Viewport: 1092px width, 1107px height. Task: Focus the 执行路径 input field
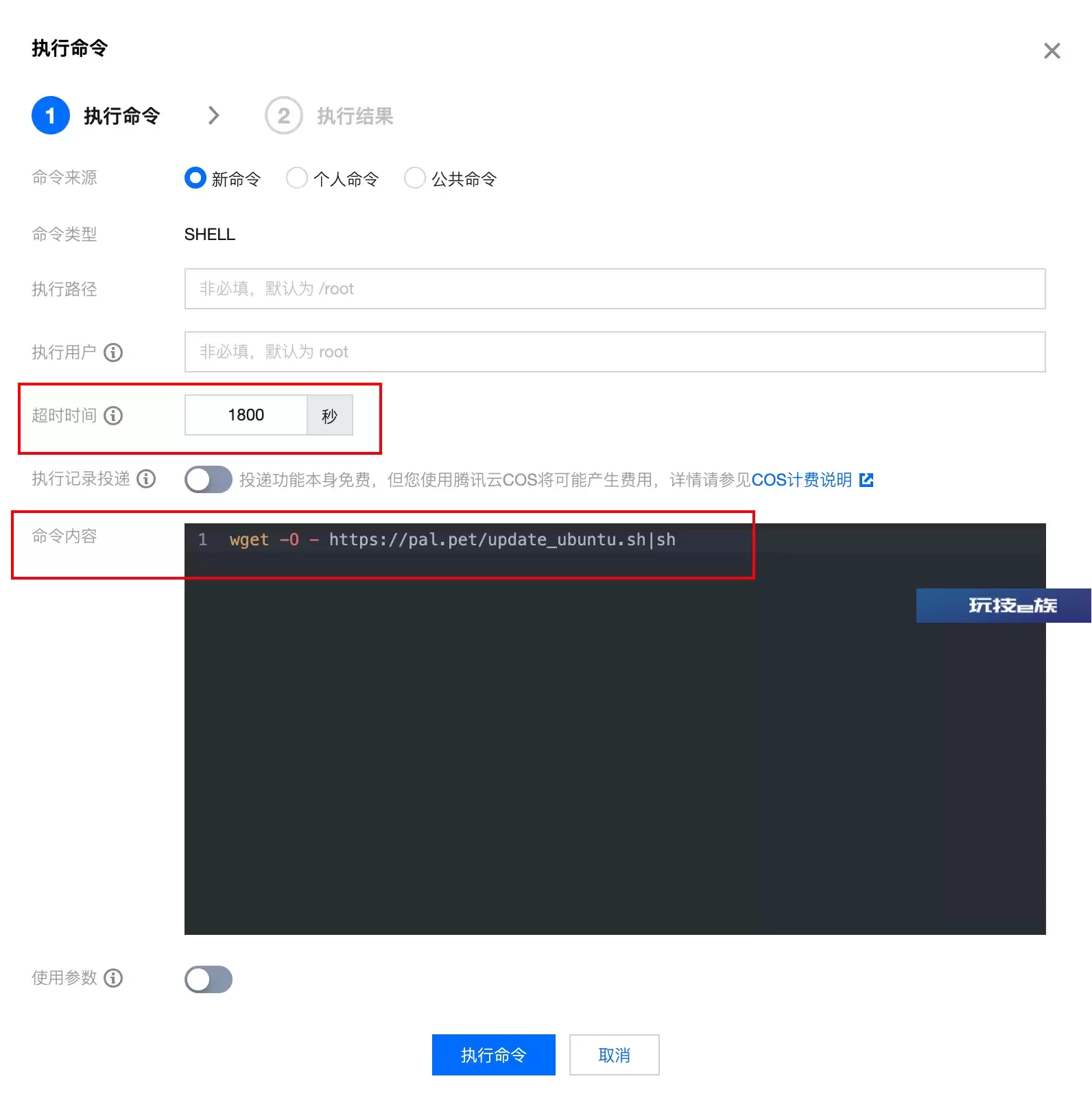[615, 289]
